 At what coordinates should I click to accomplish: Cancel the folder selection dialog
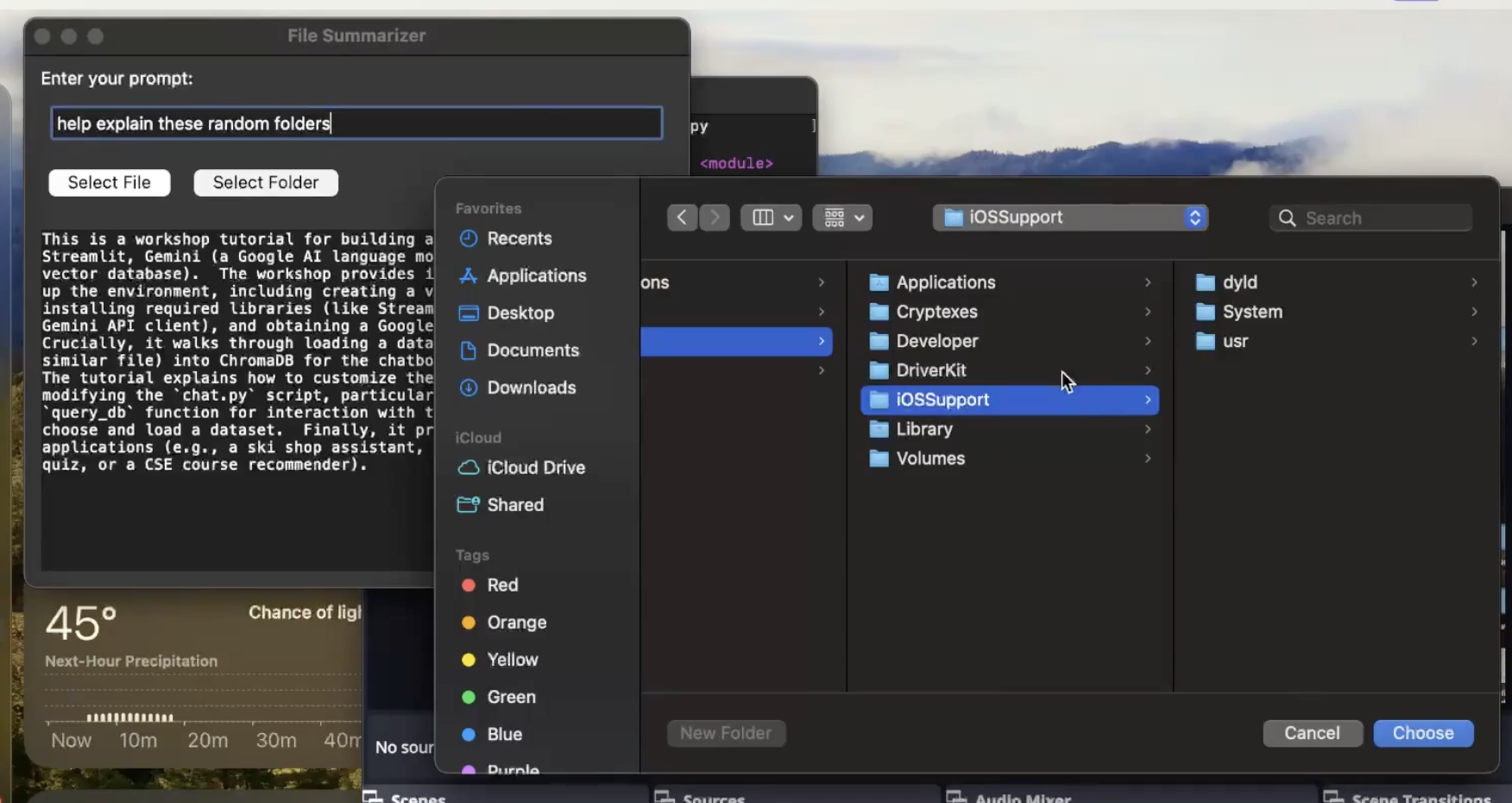click(x=1312, y=733)
